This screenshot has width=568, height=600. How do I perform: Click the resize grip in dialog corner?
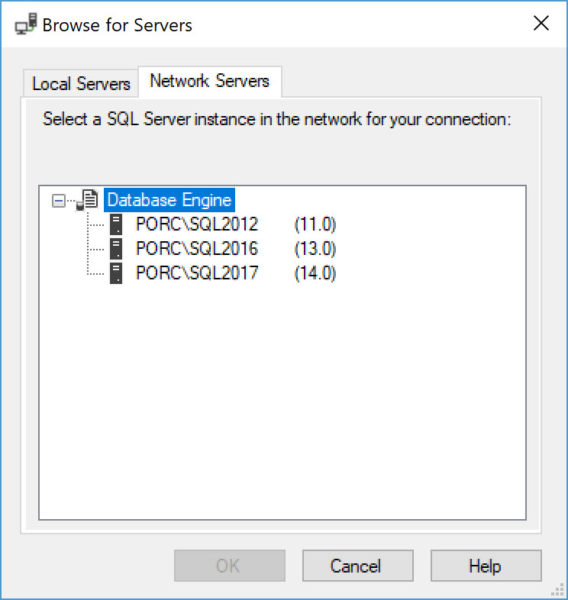[x=559, y=591]
